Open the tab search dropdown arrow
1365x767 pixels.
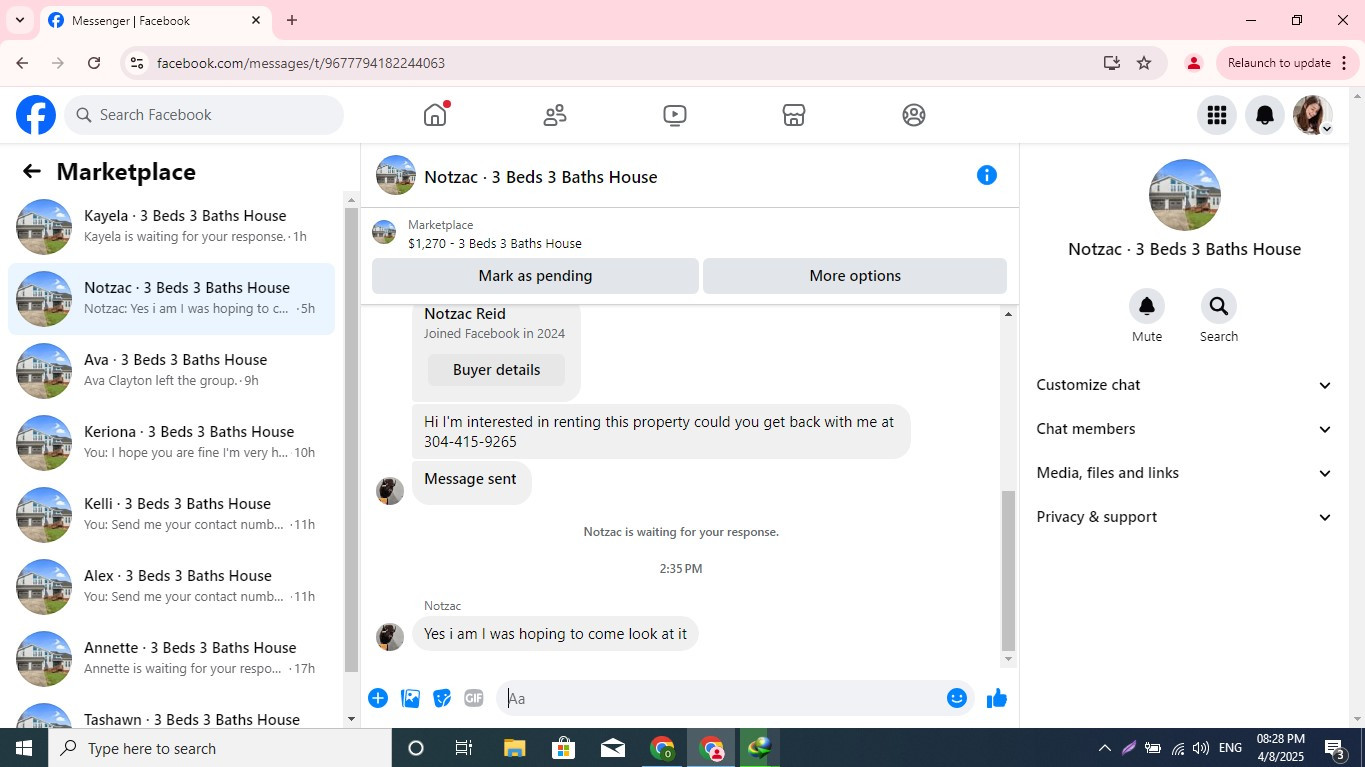(x=19, y=20)
